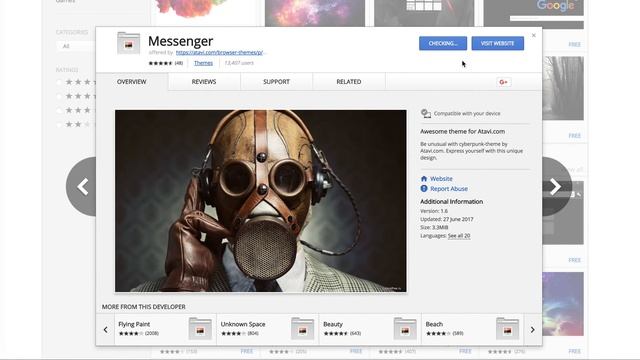Screen dimensions: 640x360
Task: Select the Beach theme title
Action: (434, 324)
